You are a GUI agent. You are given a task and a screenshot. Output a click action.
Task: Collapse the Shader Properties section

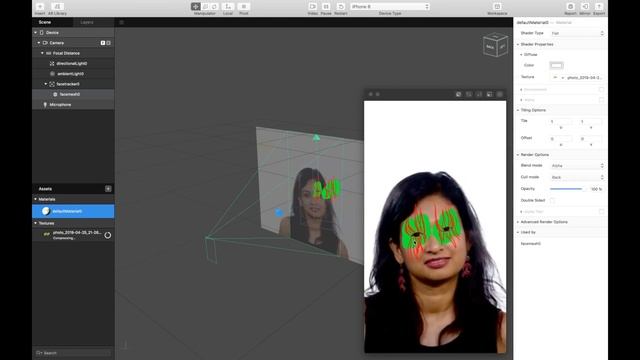[518, 44]
